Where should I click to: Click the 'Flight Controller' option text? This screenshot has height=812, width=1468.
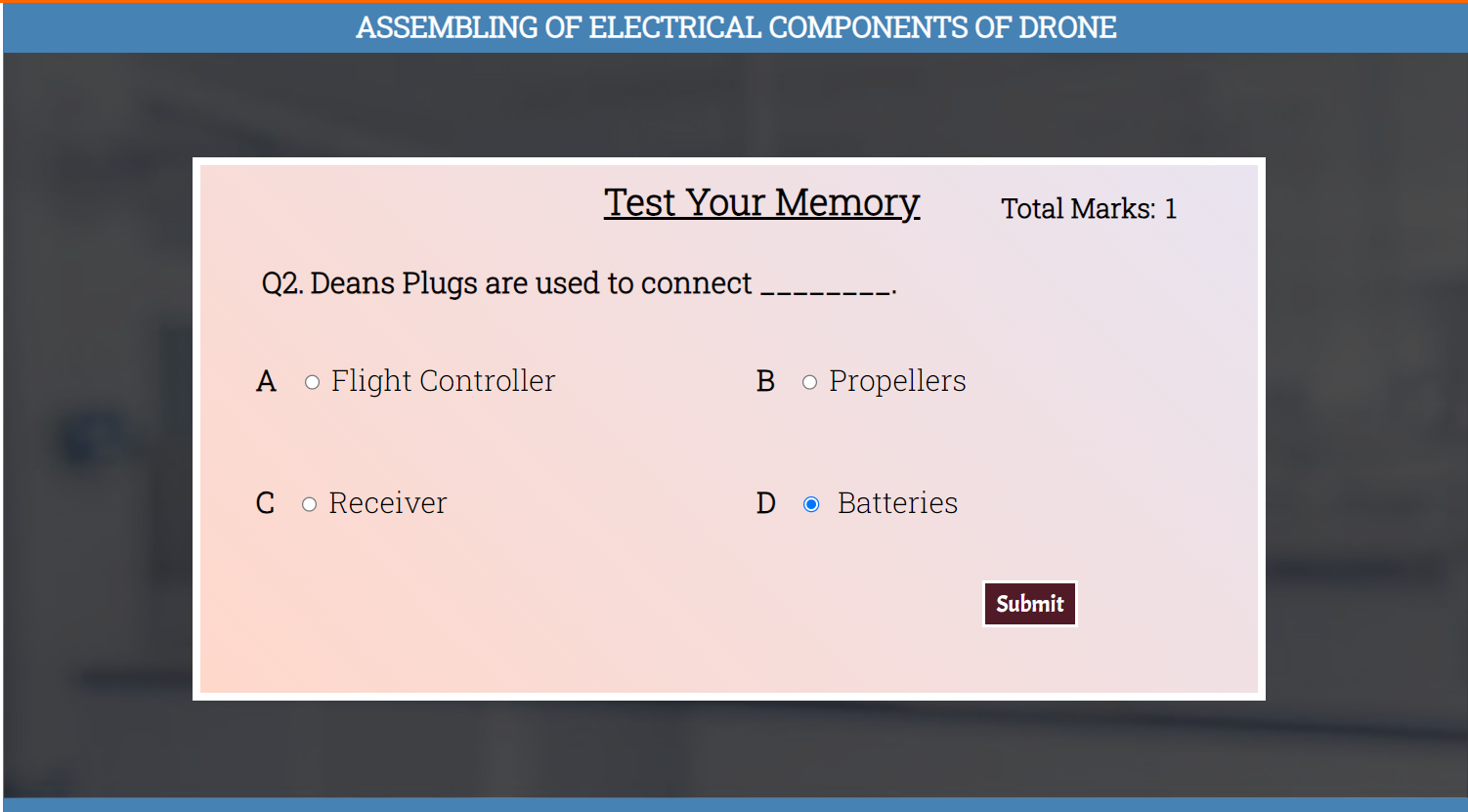443,381
